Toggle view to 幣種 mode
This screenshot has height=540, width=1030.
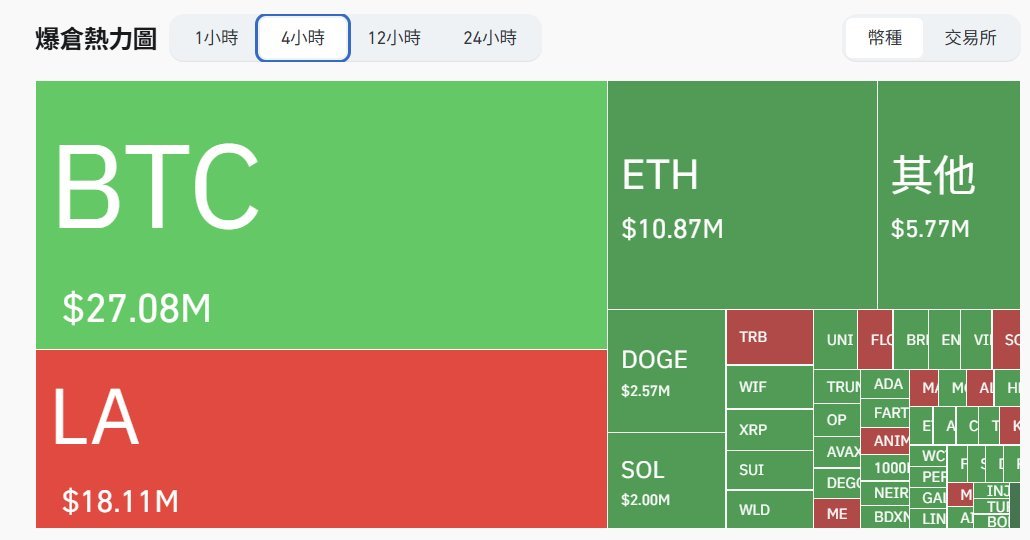885,38
